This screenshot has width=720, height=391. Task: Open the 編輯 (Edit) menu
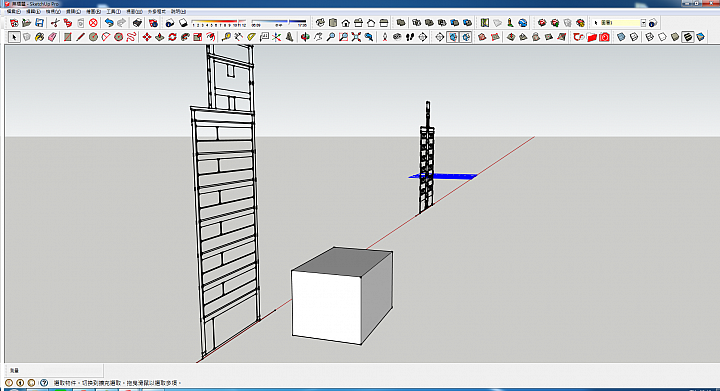(x=33, y=11)
